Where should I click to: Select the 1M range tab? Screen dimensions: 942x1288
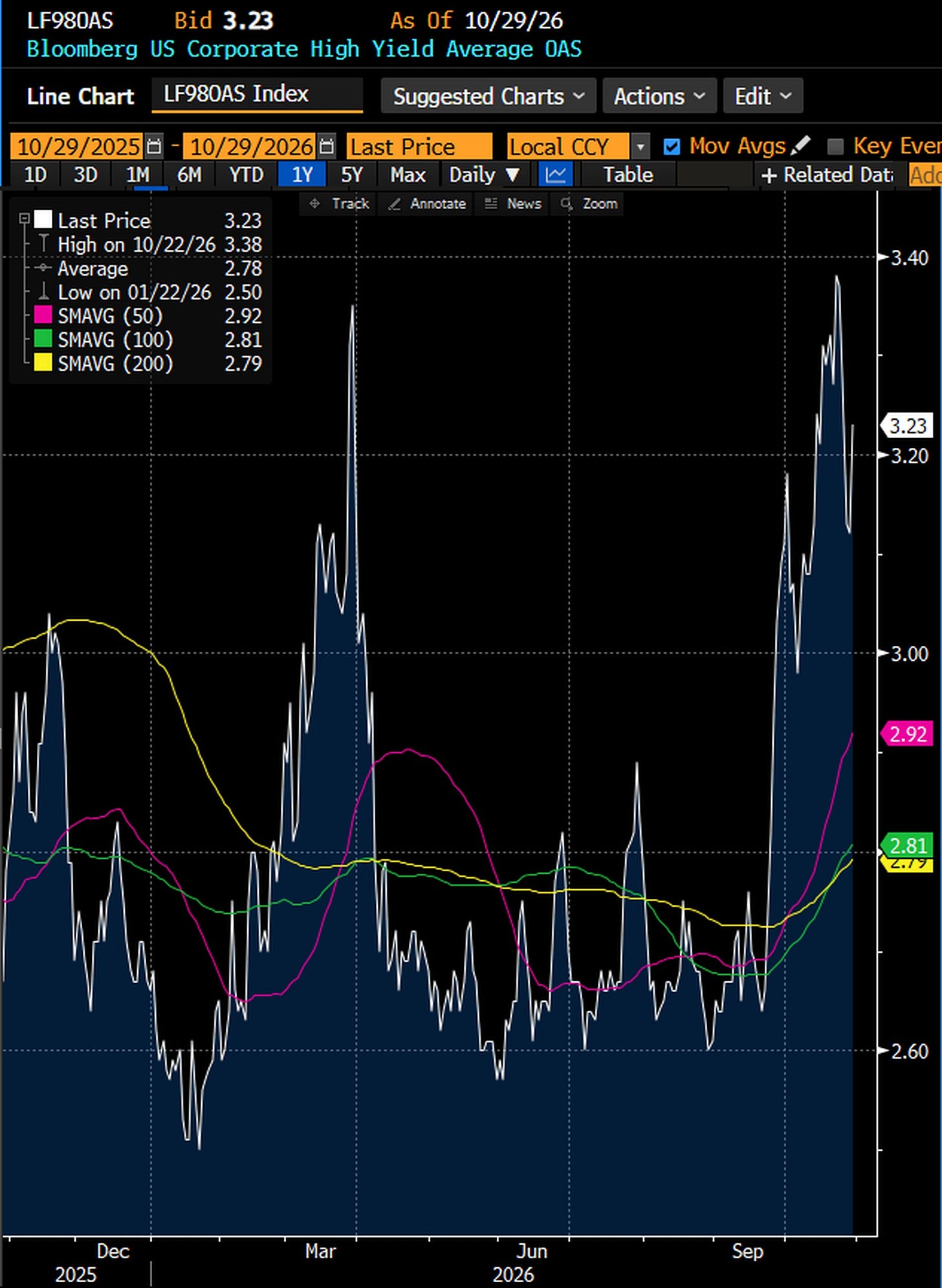coord(137,175)
